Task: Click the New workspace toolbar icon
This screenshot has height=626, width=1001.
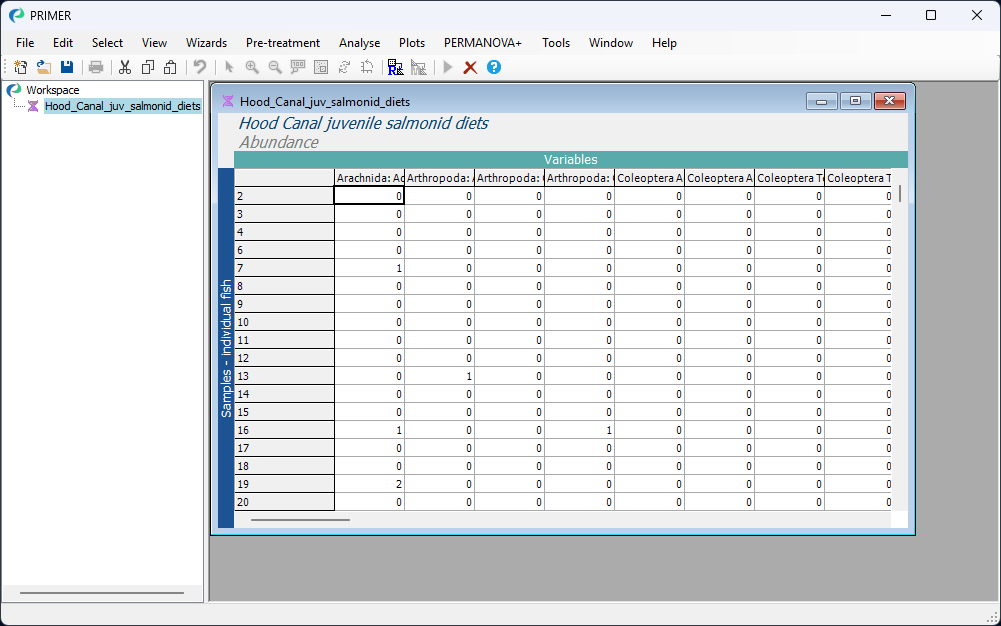Action: [21, 67]
